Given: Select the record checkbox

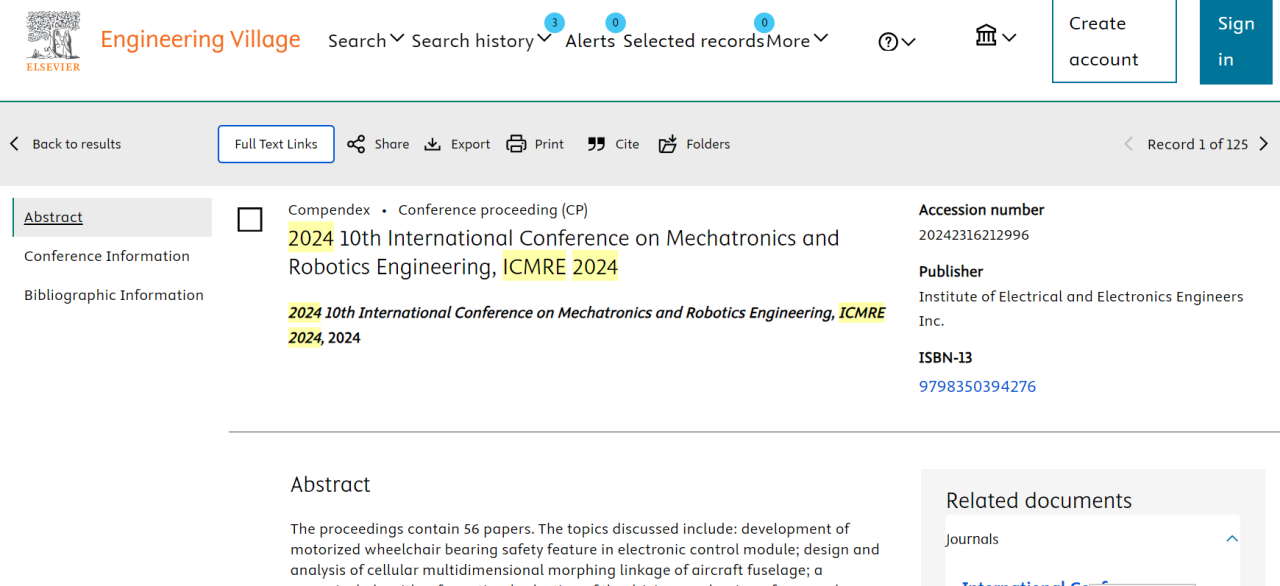Looking at the screenshot, I should tap(250, 220).
